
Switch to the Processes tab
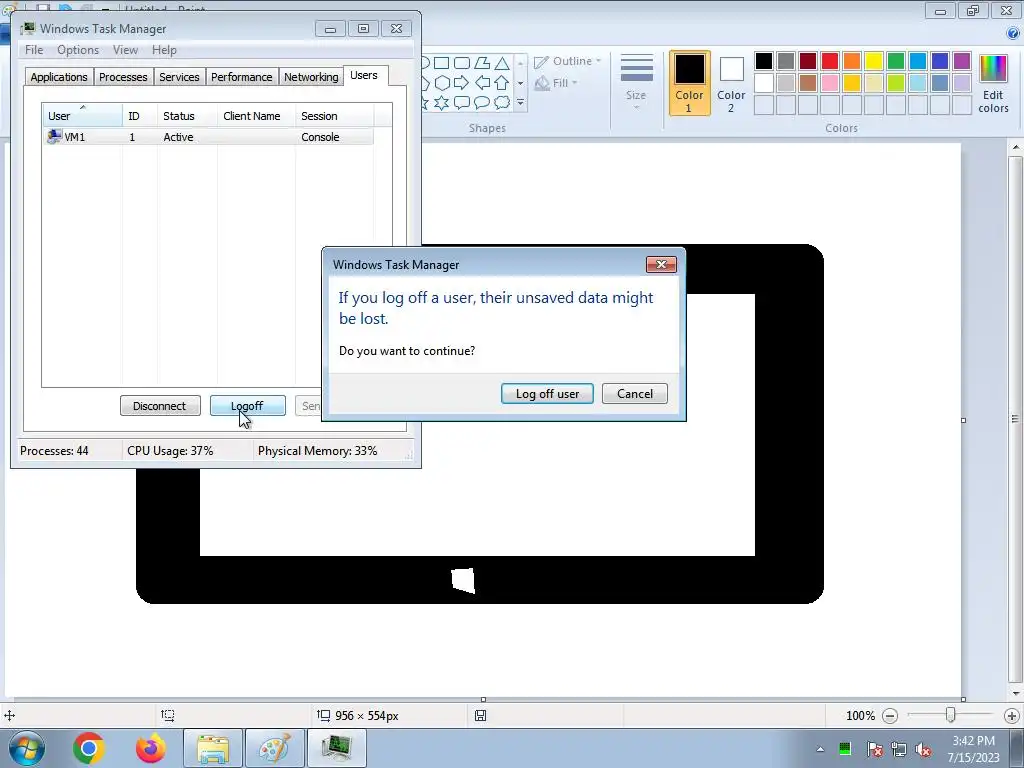pyautogui.click(x=123, y=77)
